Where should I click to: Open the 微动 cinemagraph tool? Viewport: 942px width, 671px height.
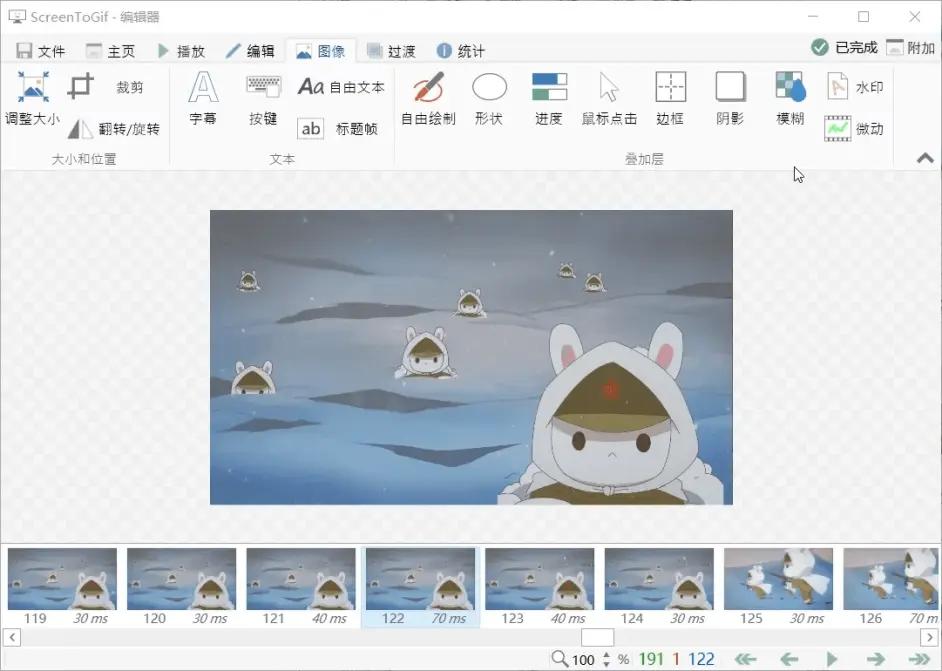[x=854, y=129]
